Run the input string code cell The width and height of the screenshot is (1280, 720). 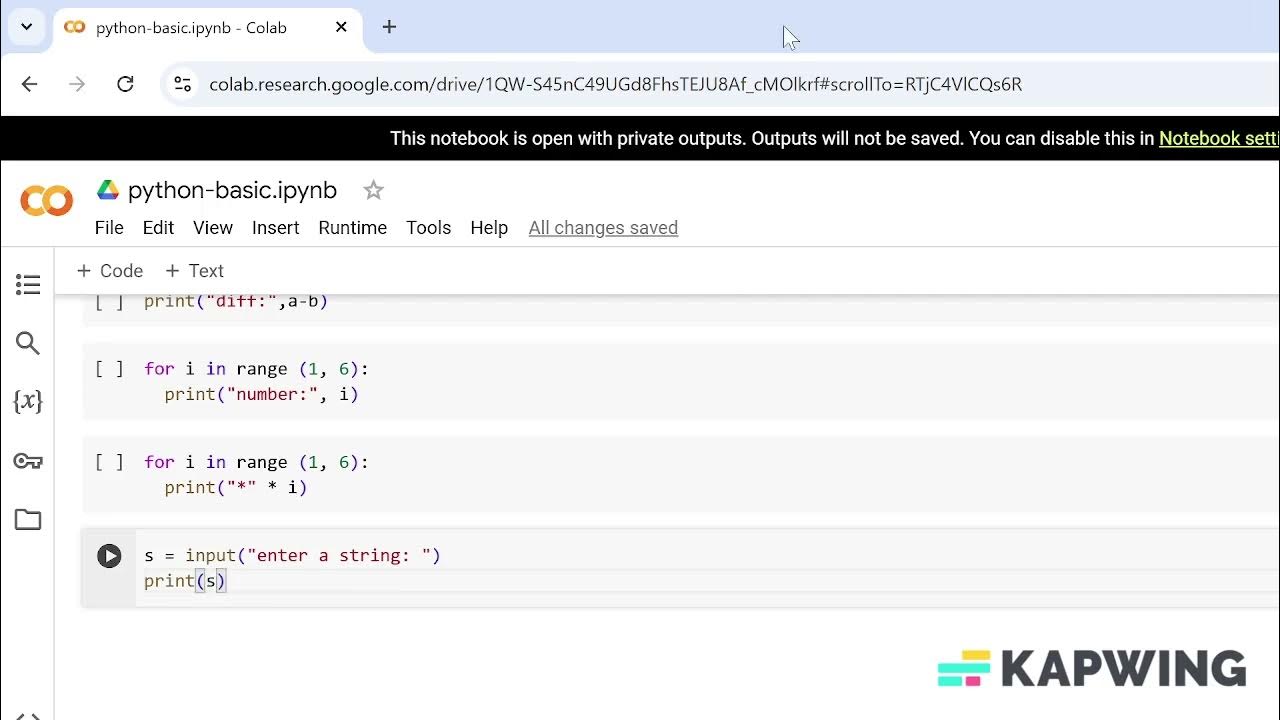(x=109, y=556)
